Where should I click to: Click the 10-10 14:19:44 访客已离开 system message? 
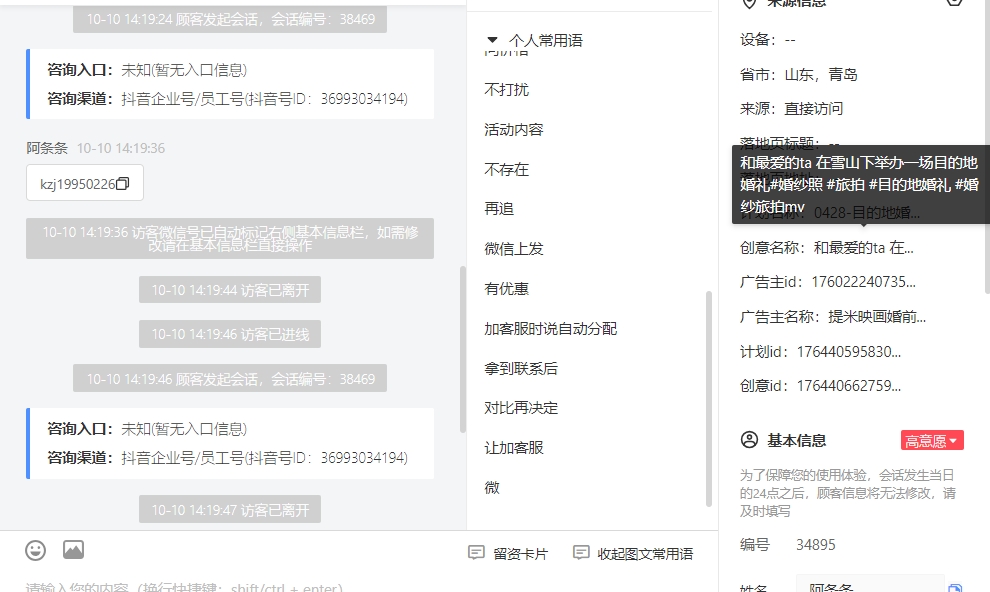230,290
